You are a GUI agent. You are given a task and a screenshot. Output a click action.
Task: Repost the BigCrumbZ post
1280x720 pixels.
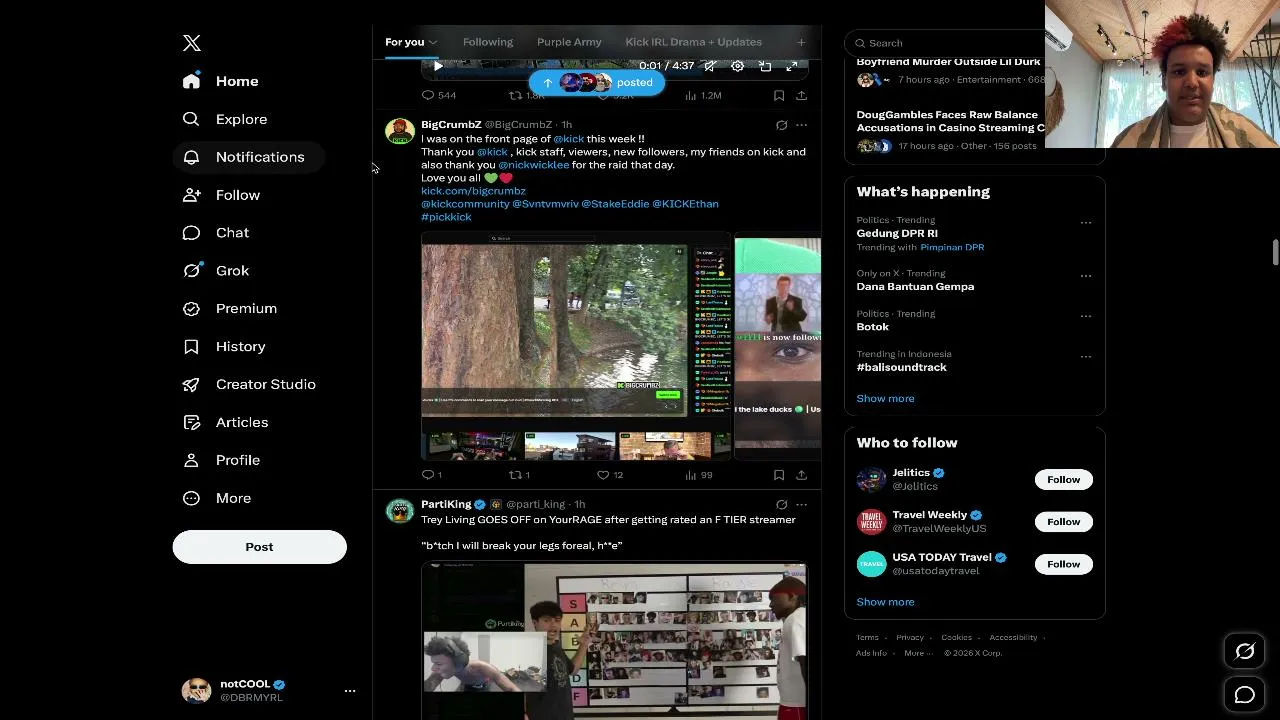click(516, 475)
